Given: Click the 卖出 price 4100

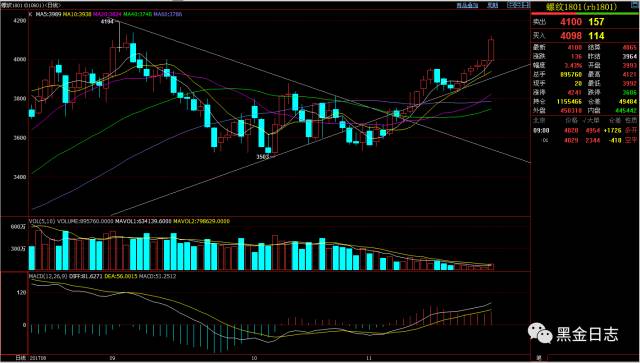Looking at the screenshot, I should tap(571, 22).
